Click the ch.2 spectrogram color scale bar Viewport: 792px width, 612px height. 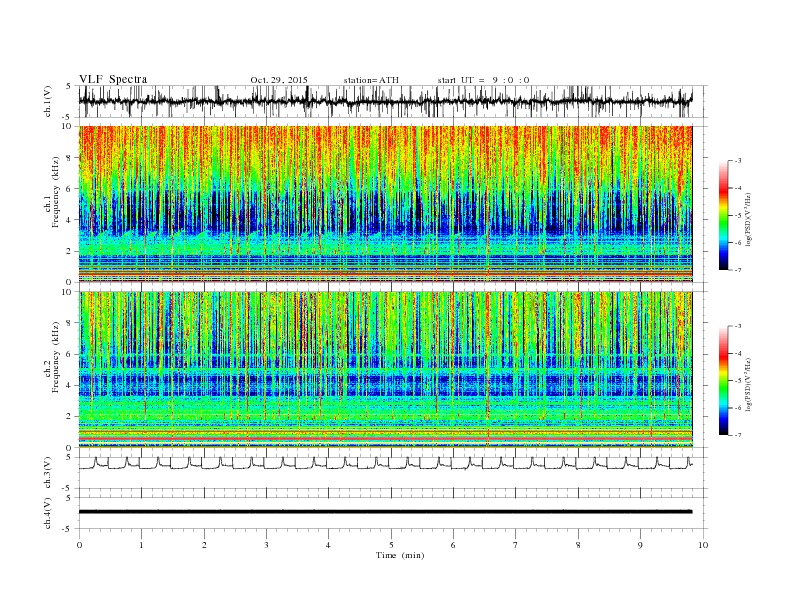click(x=723, y=380)
